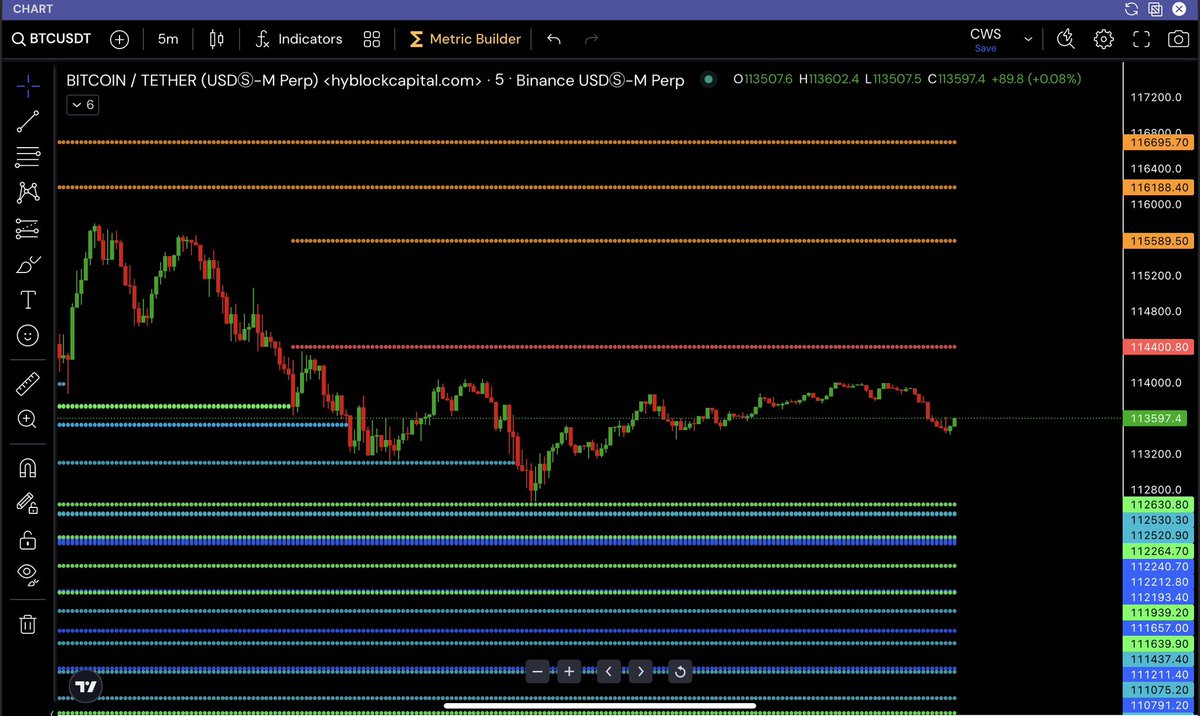
Task: Click the pop-out window icon in CHART header
Action: [x=1155, y=9]
